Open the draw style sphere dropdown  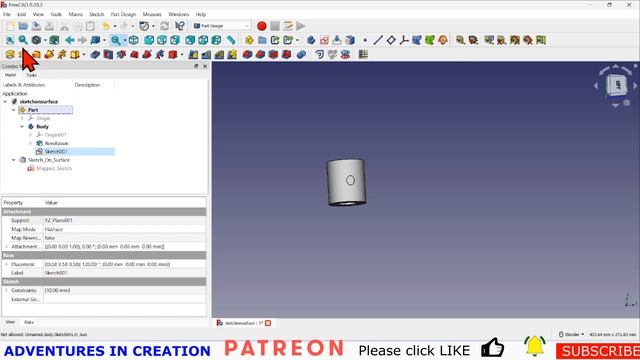(45, 40)
